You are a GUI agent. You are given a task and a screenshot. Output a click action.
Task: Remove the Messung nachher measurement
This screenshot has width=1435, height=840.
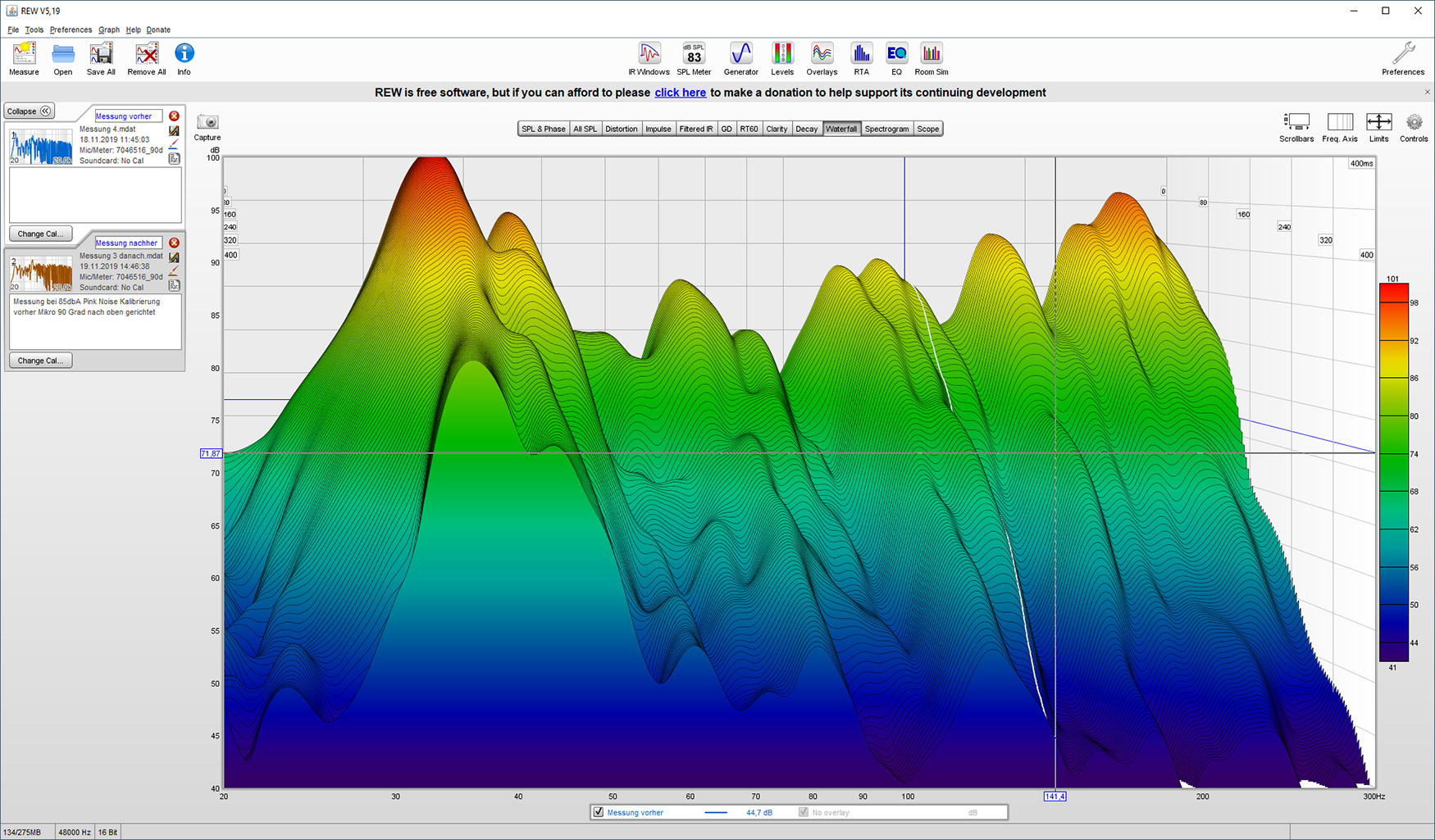pos(174,243)
